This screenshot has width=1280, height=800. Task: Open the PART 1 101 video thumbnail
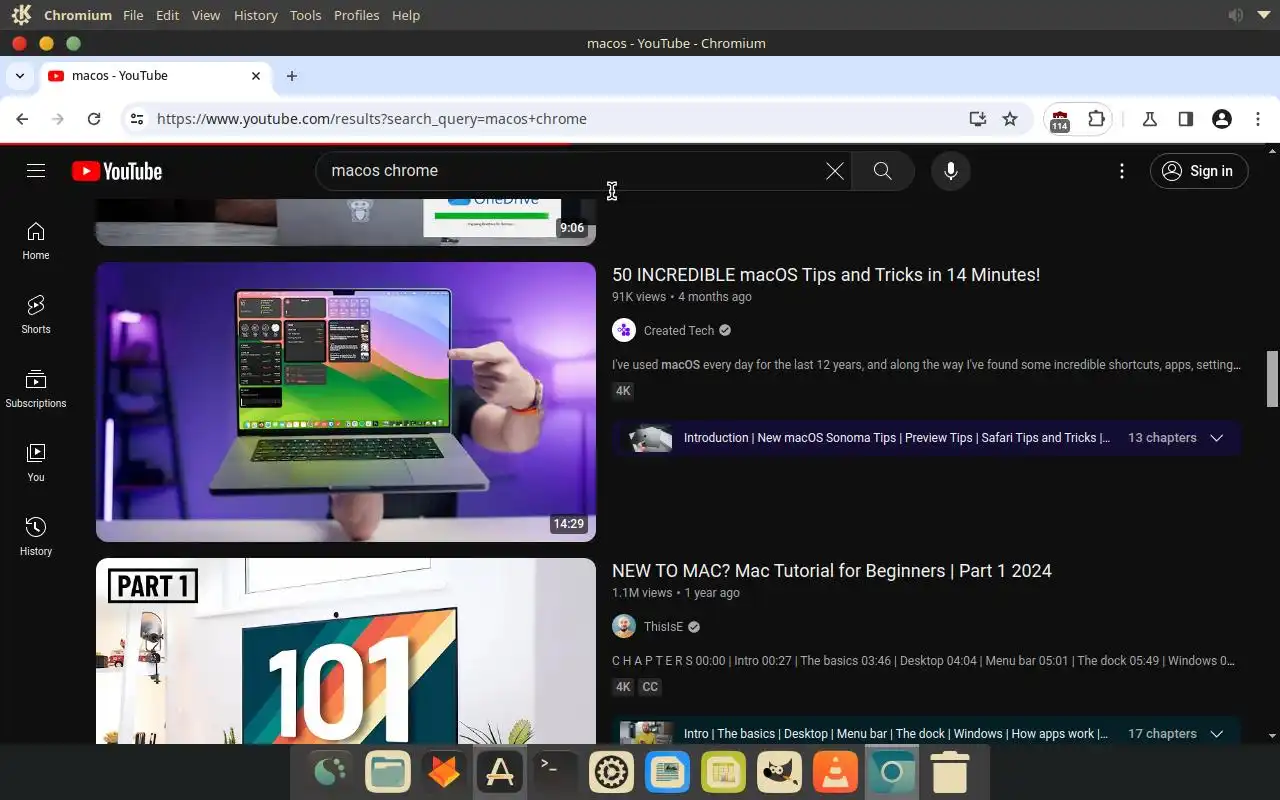tap(346, 651)
